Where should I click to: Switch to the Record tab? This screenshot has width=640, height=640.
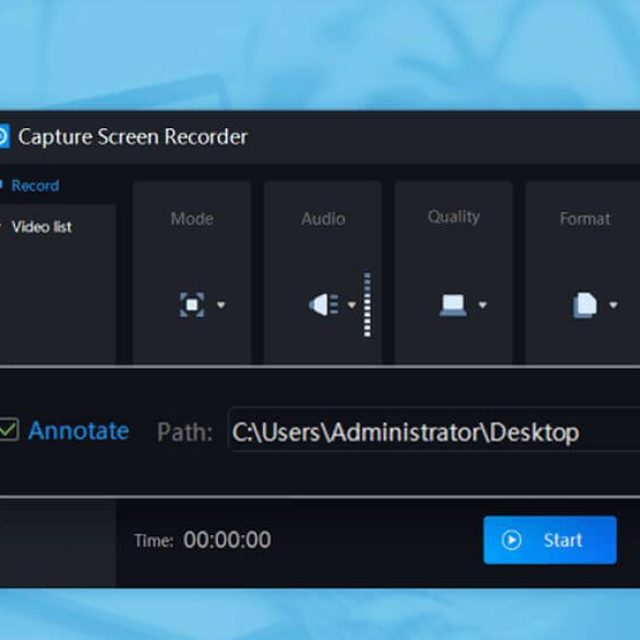(35, 186)
